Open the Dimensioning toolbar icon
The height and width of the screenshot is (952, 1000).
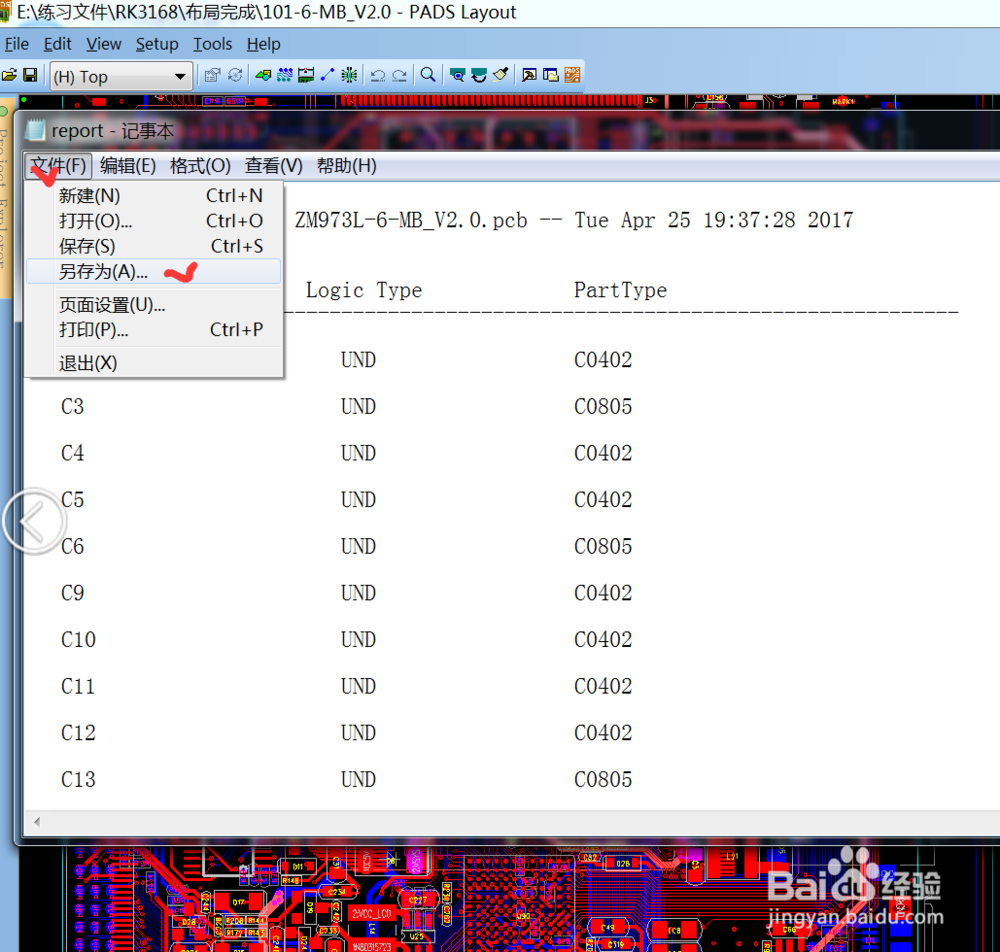tap(306, 76)
